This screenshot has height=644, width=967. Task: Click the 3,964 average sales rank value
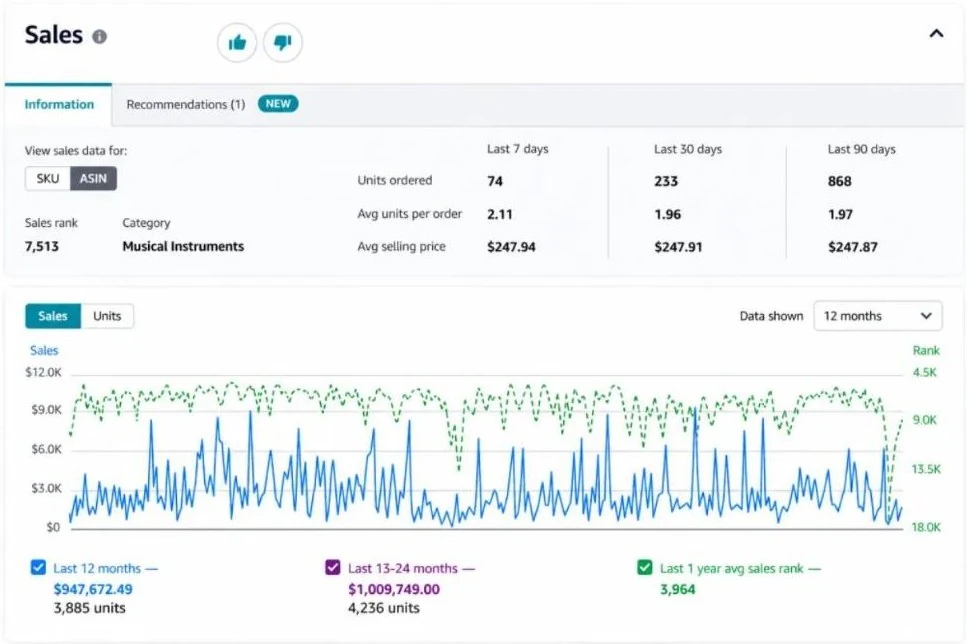(x=678, y=589)
